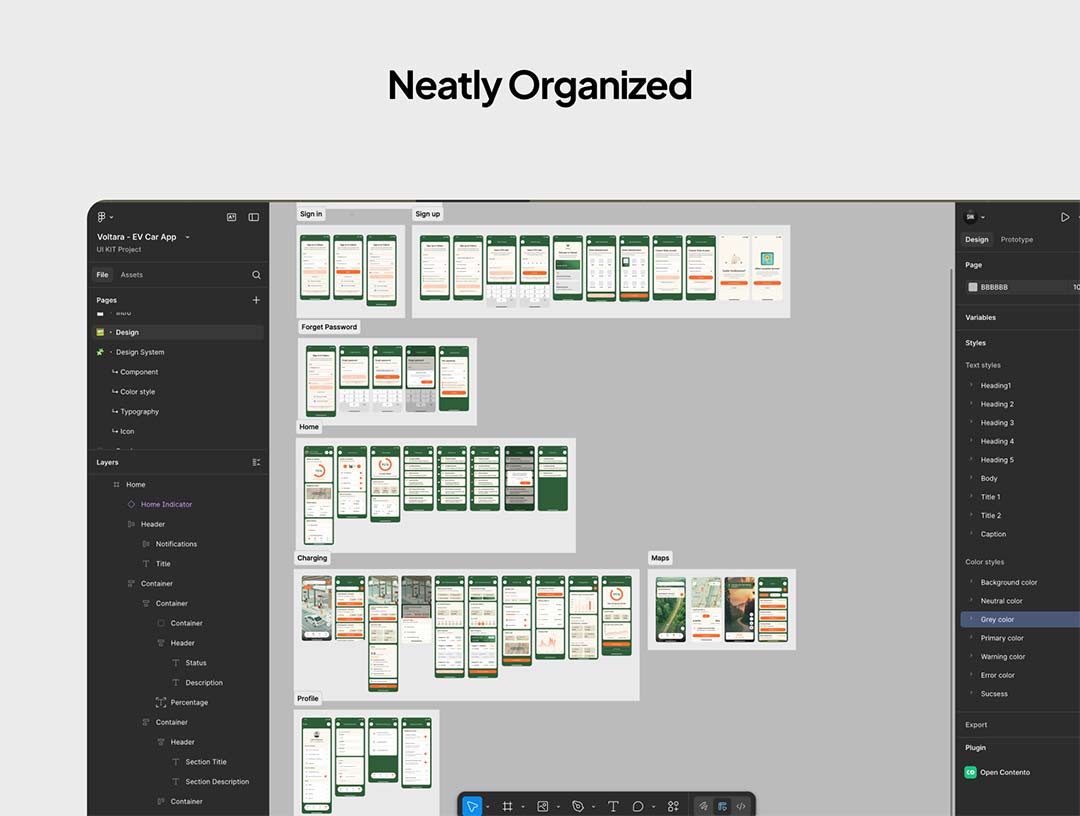Search pages with the magnifier icon

(256, 275)
